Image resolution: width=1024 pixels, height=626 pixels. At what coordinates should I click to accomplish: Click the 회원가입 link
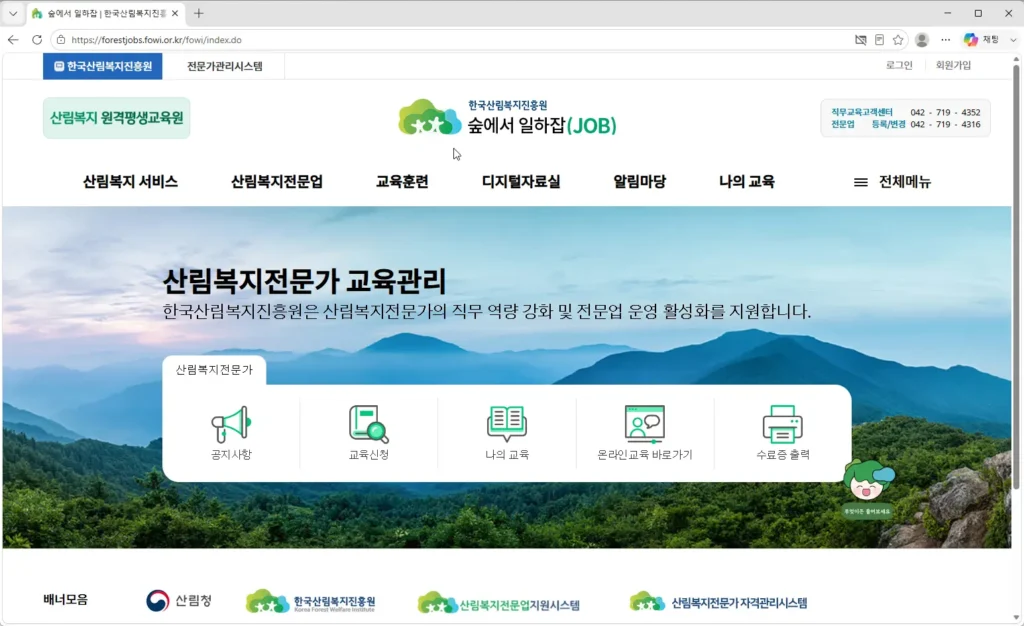tap(953, 65)
